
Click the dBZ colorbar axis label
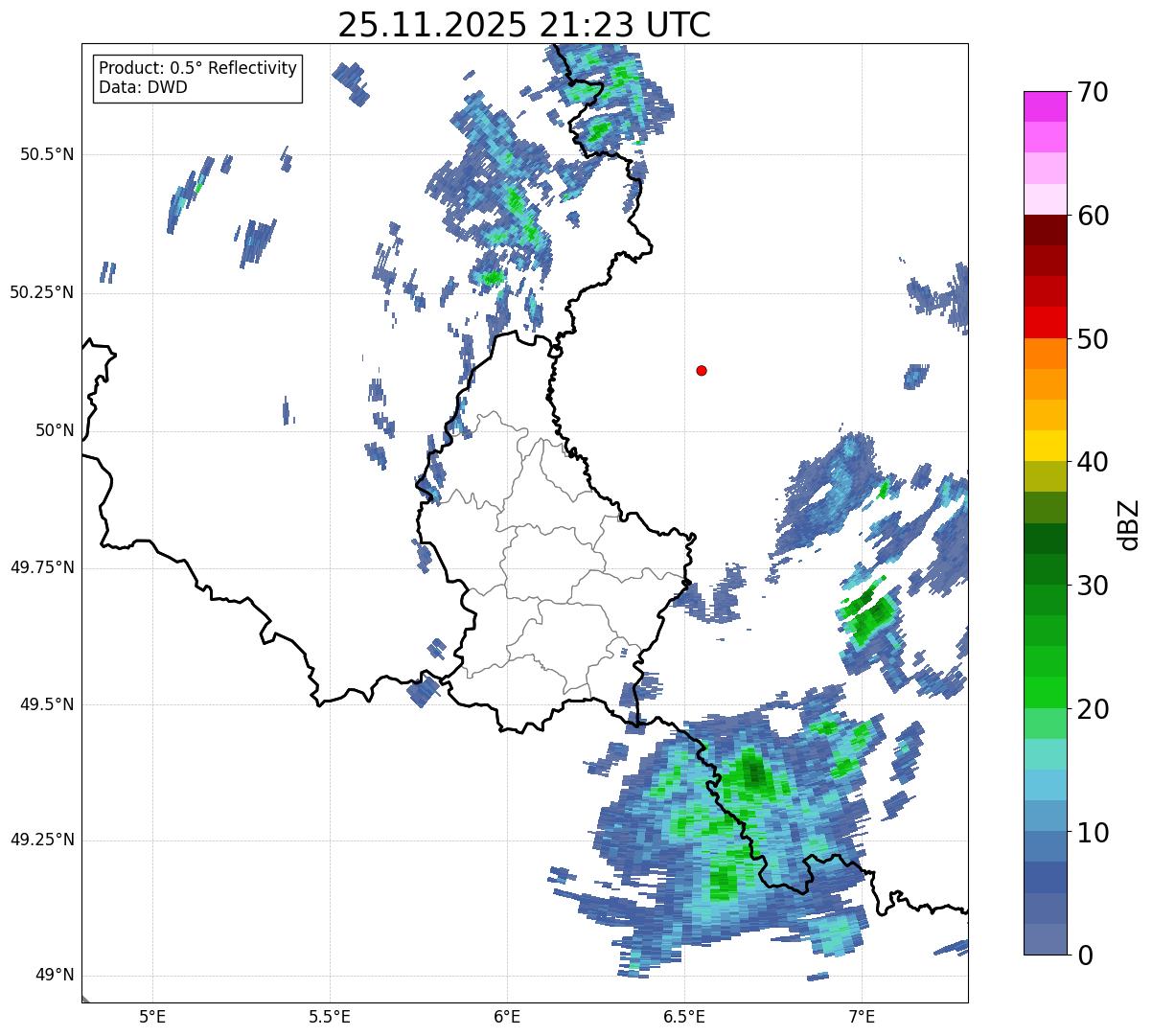click(1128, 523)
